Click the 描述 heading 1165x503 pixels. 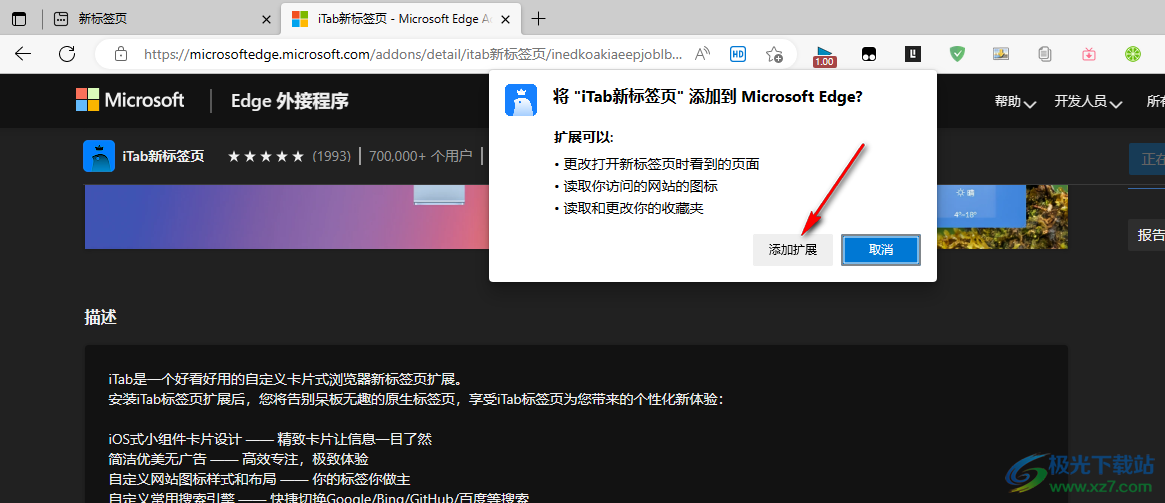click(100, 317)
